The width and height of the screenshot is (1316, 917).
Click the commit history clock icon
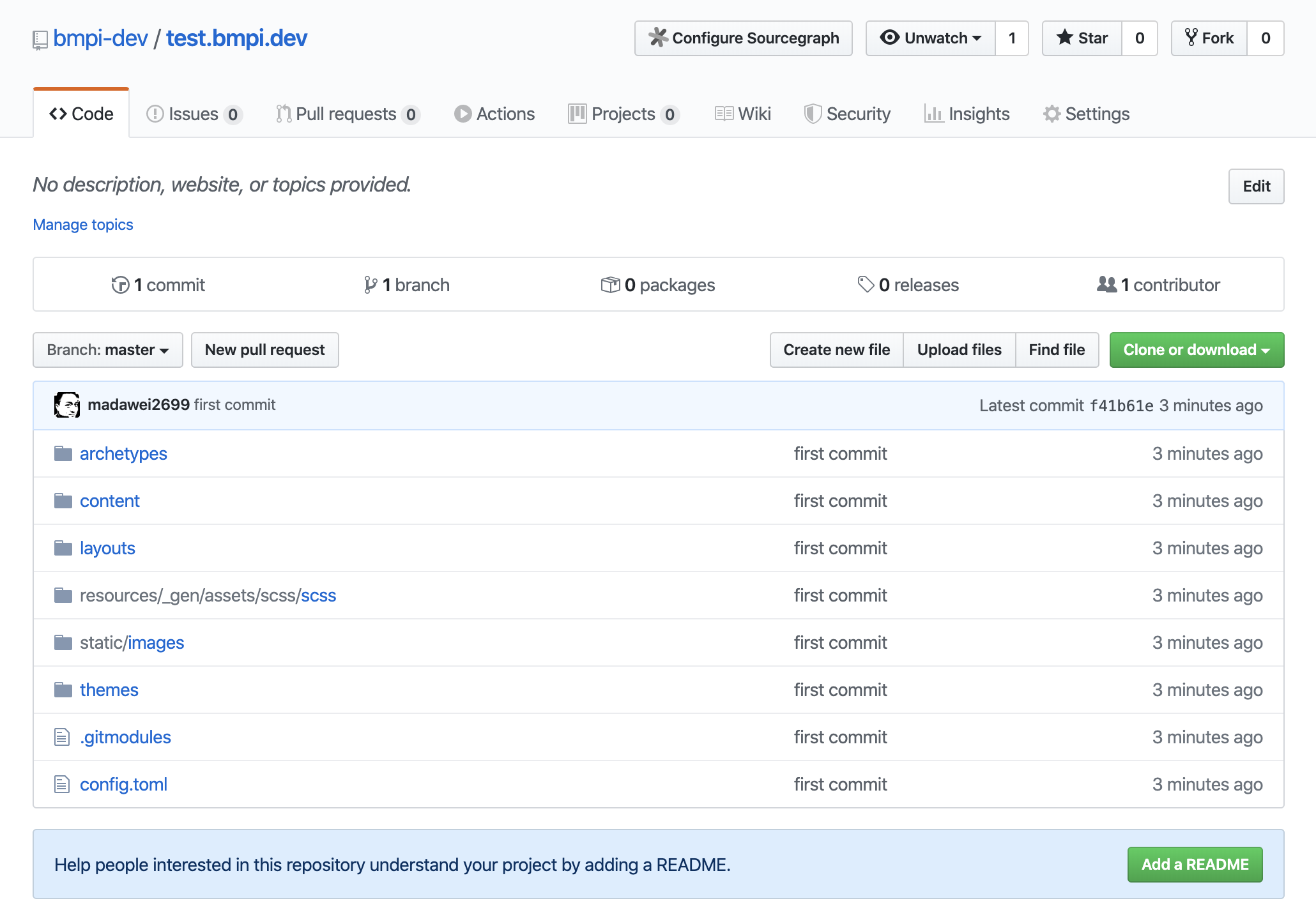click(120, 285)
